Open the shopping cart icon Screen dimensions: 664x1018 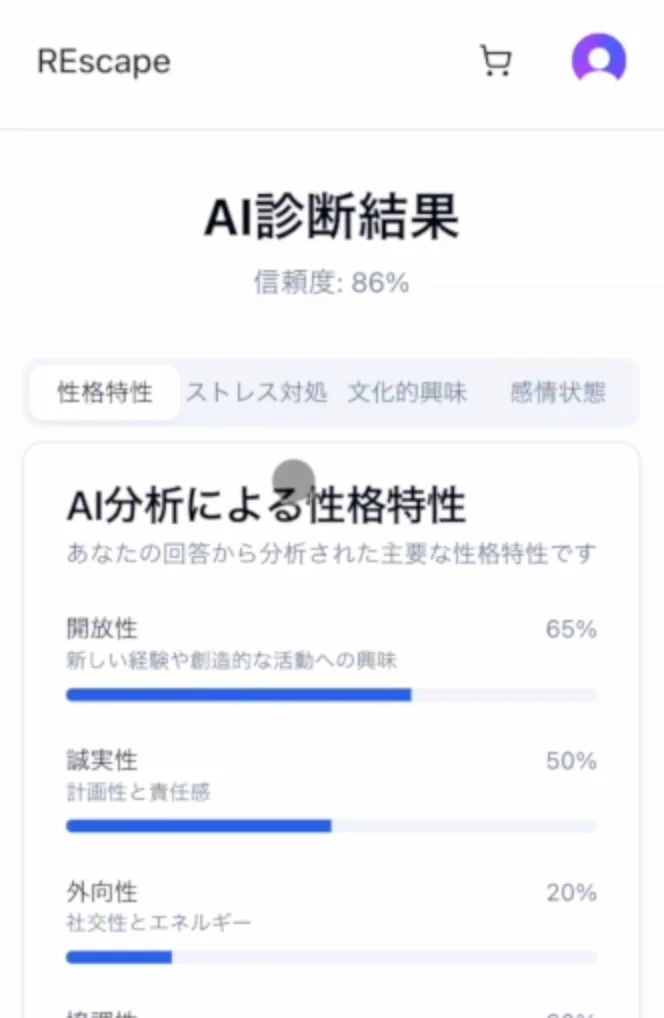click(496, 60)
